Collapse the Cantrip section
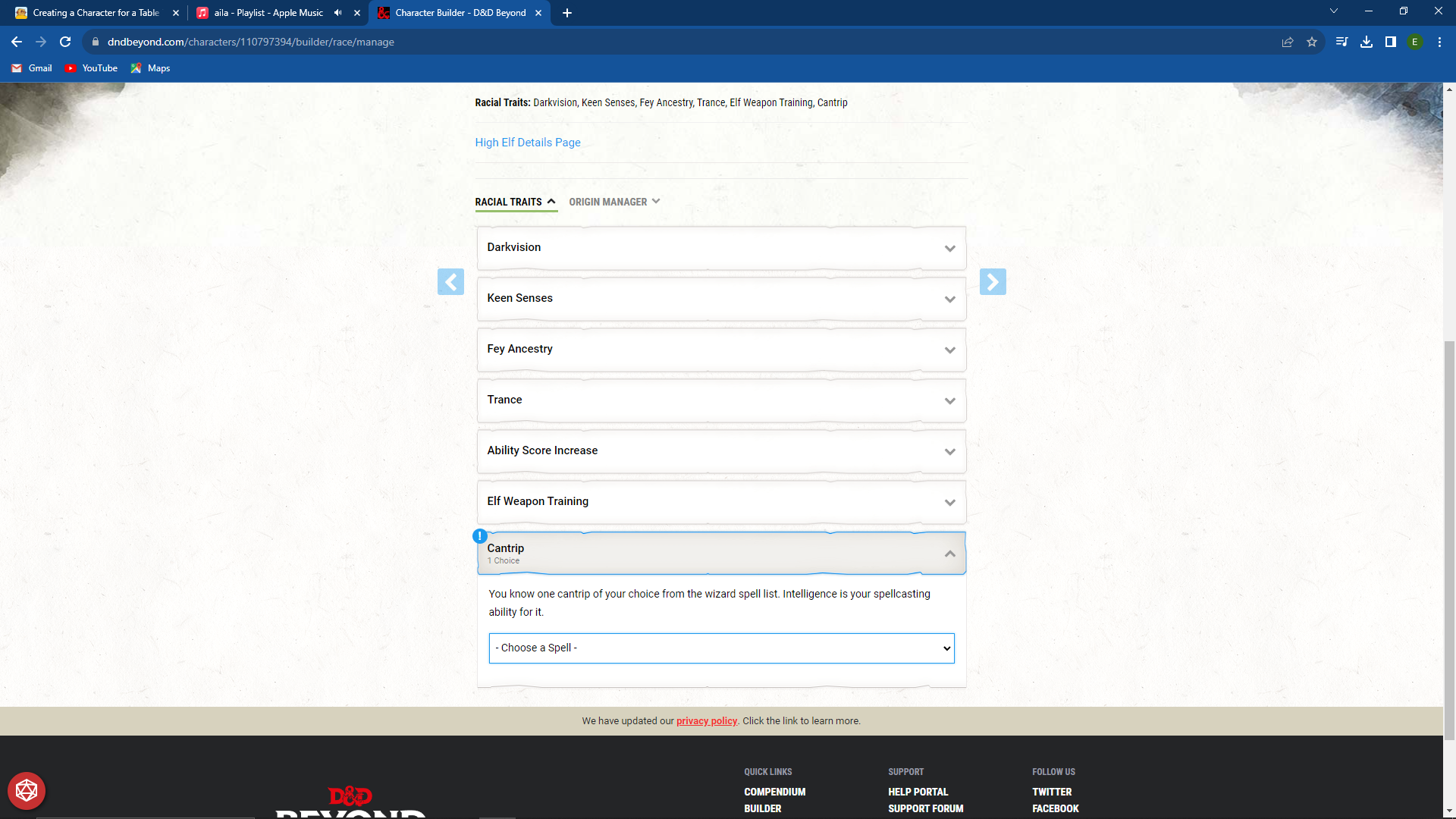The width and height of the screenshot is (1456, 819). click(x=949, y=554)
